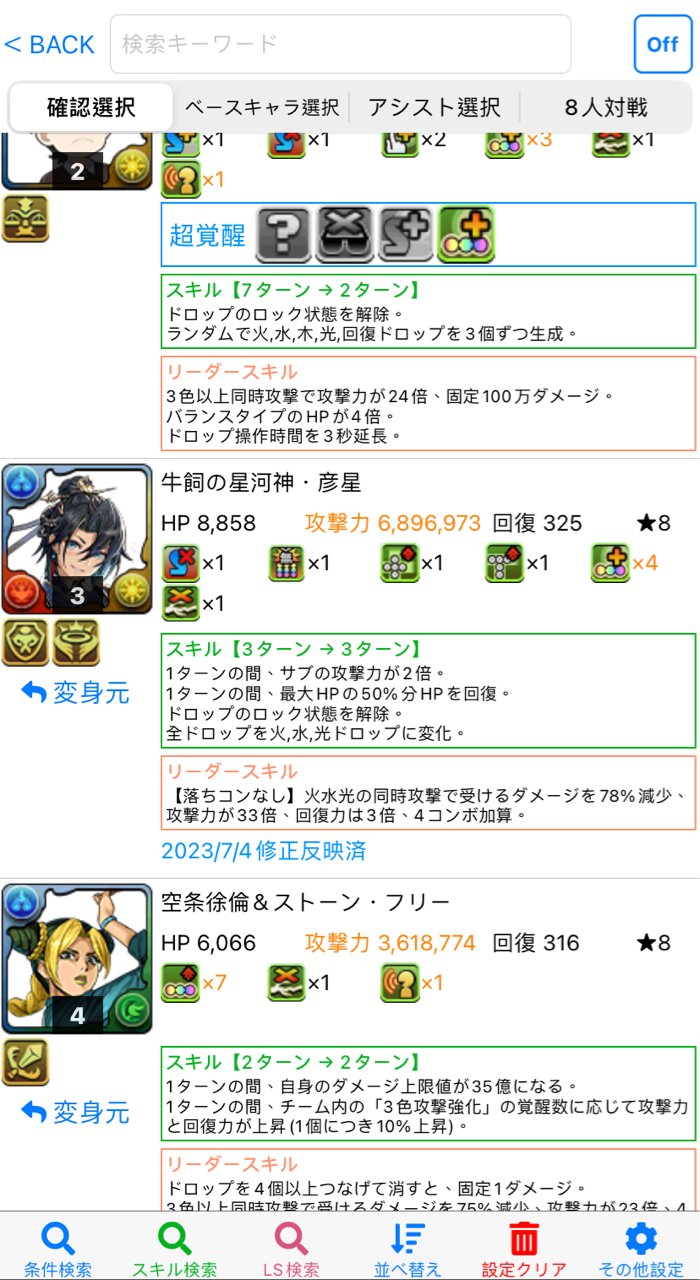Open the 2023/7/4修正反映済 note

pyautogui.click(x=264, y=851)
